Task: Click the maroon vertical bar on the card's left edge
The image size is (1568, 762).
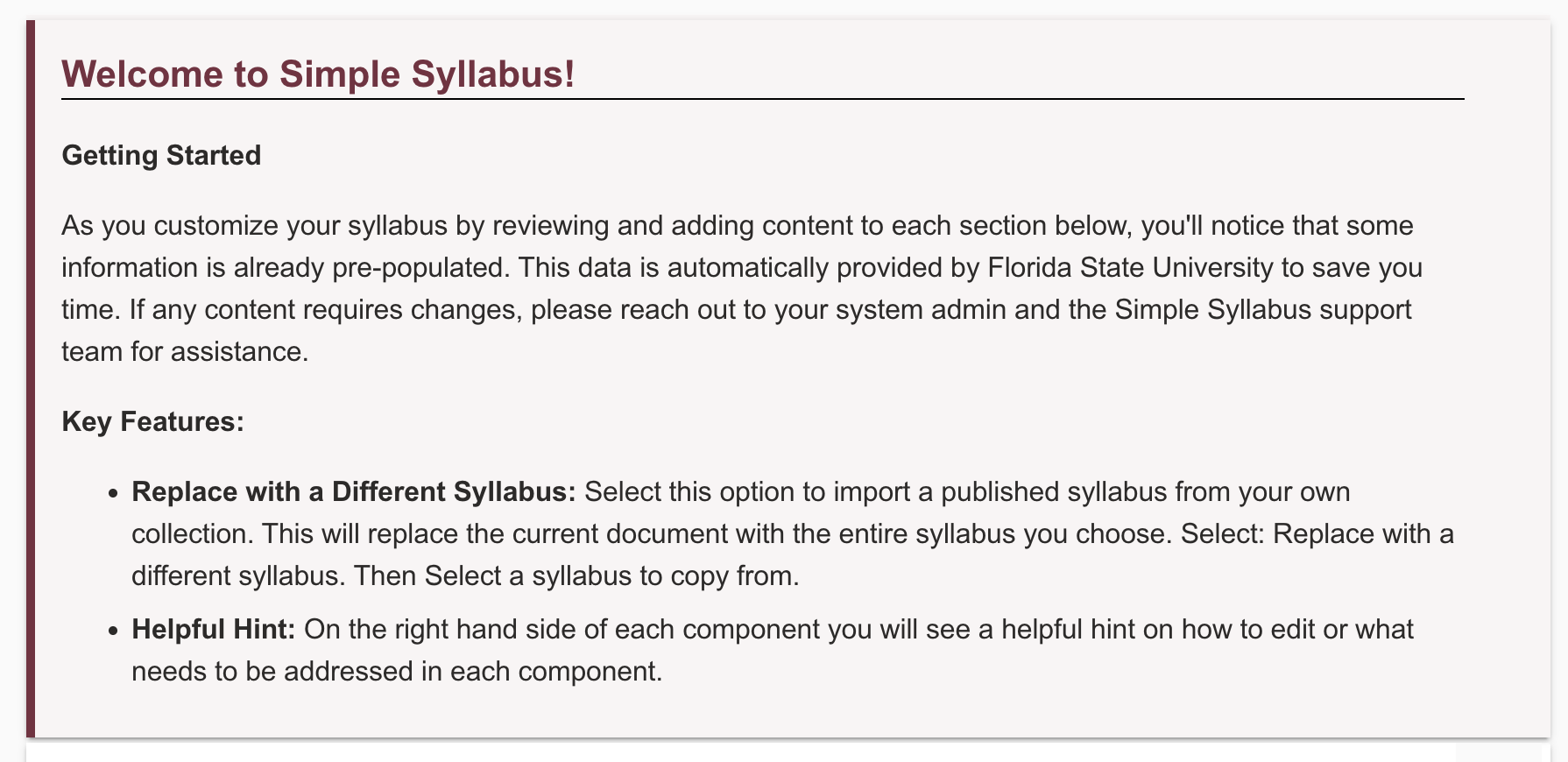Action: pyautogui.click(x=31, y=378)
